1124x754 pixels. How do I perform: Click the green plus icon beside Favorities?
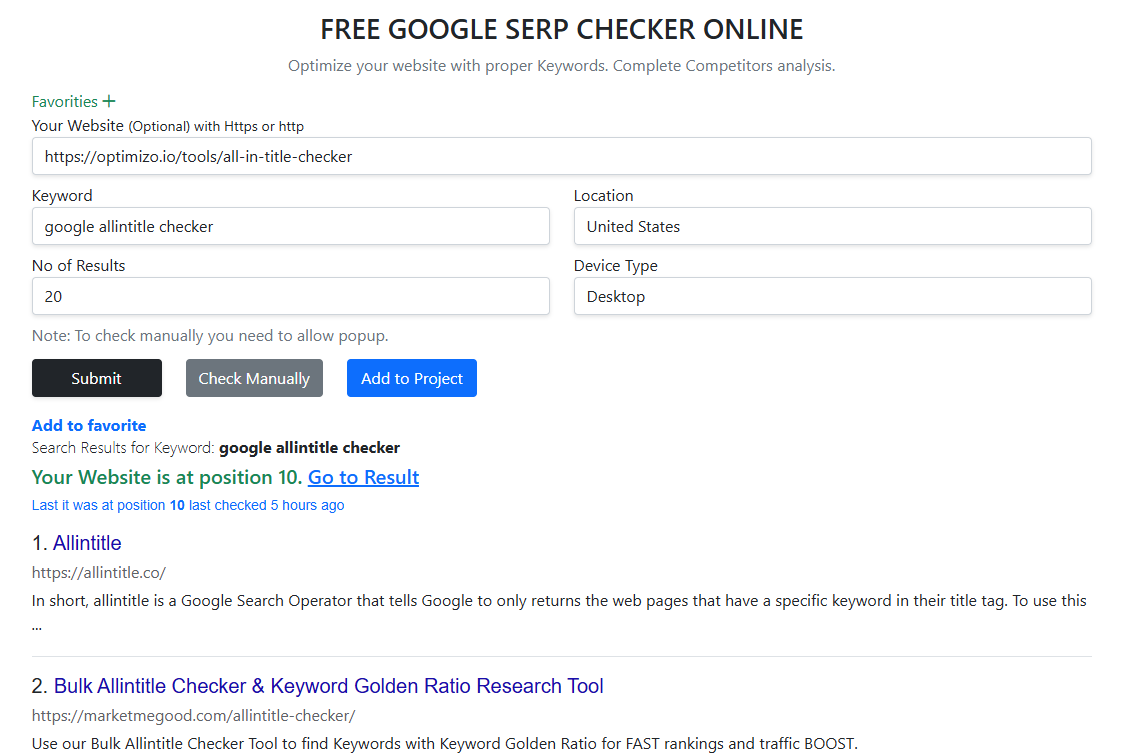(109, 101)
